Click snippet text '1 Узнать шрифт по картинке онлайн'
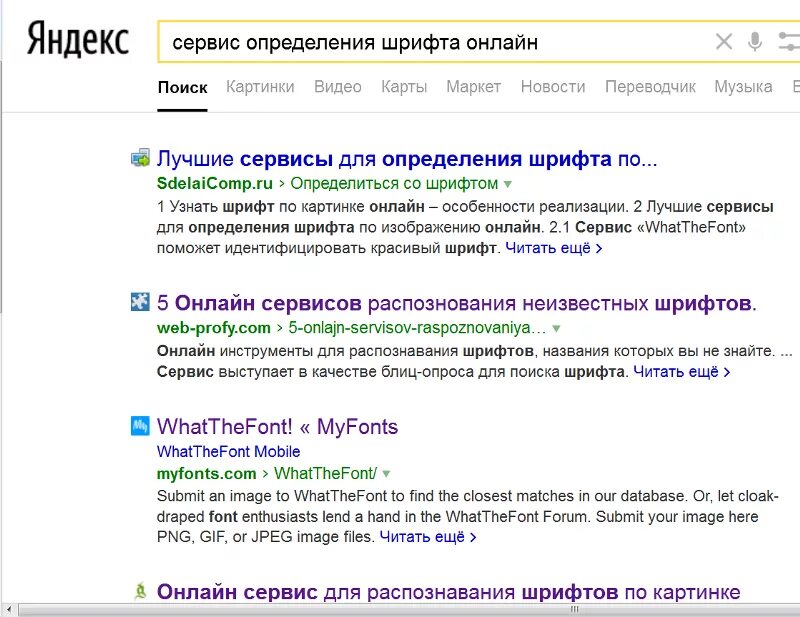 pyautogui.click(x=291, y=207)
